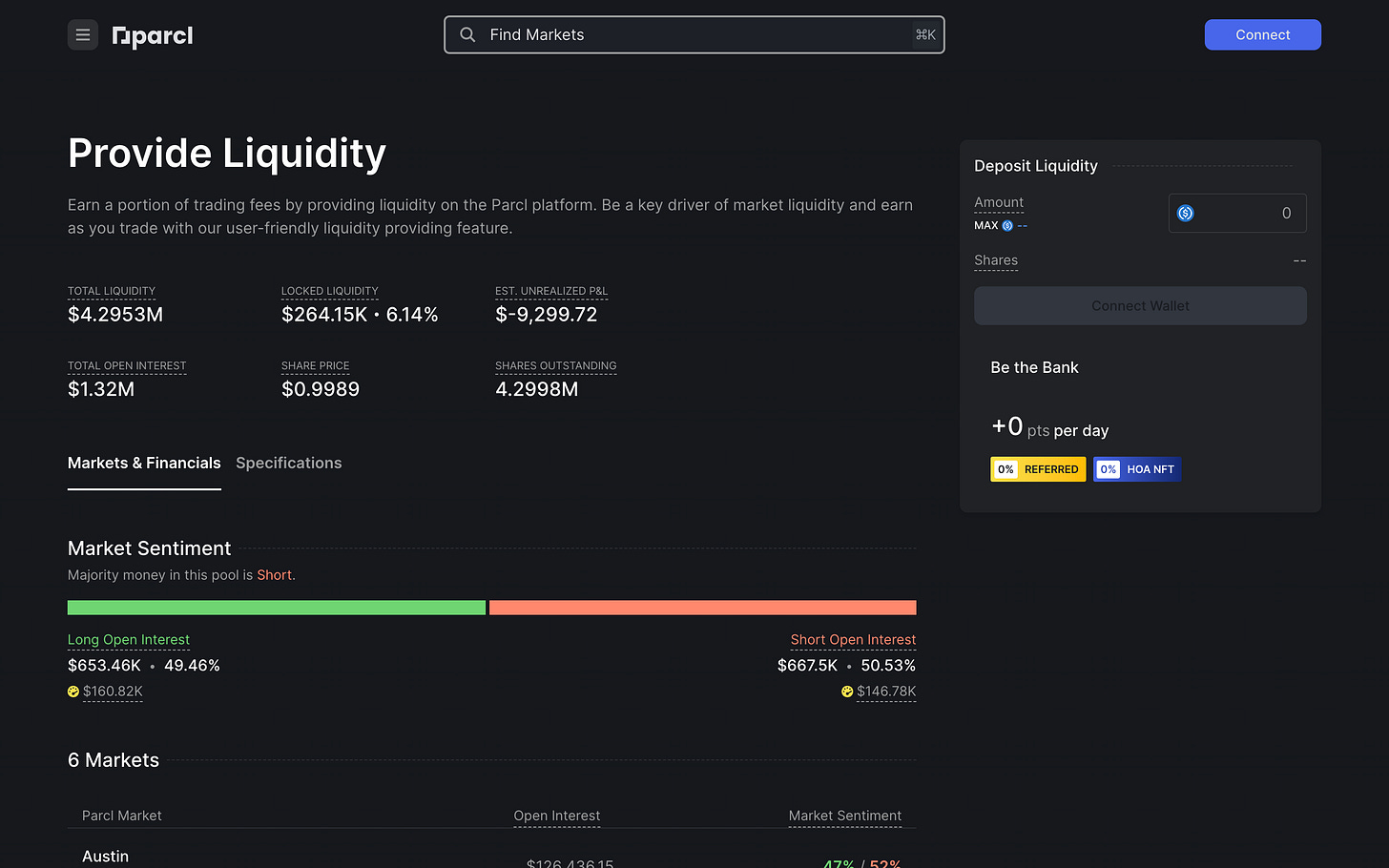Click emoji icon beside $160.82K
1389x868 pixels.
[x=73, y=692]
